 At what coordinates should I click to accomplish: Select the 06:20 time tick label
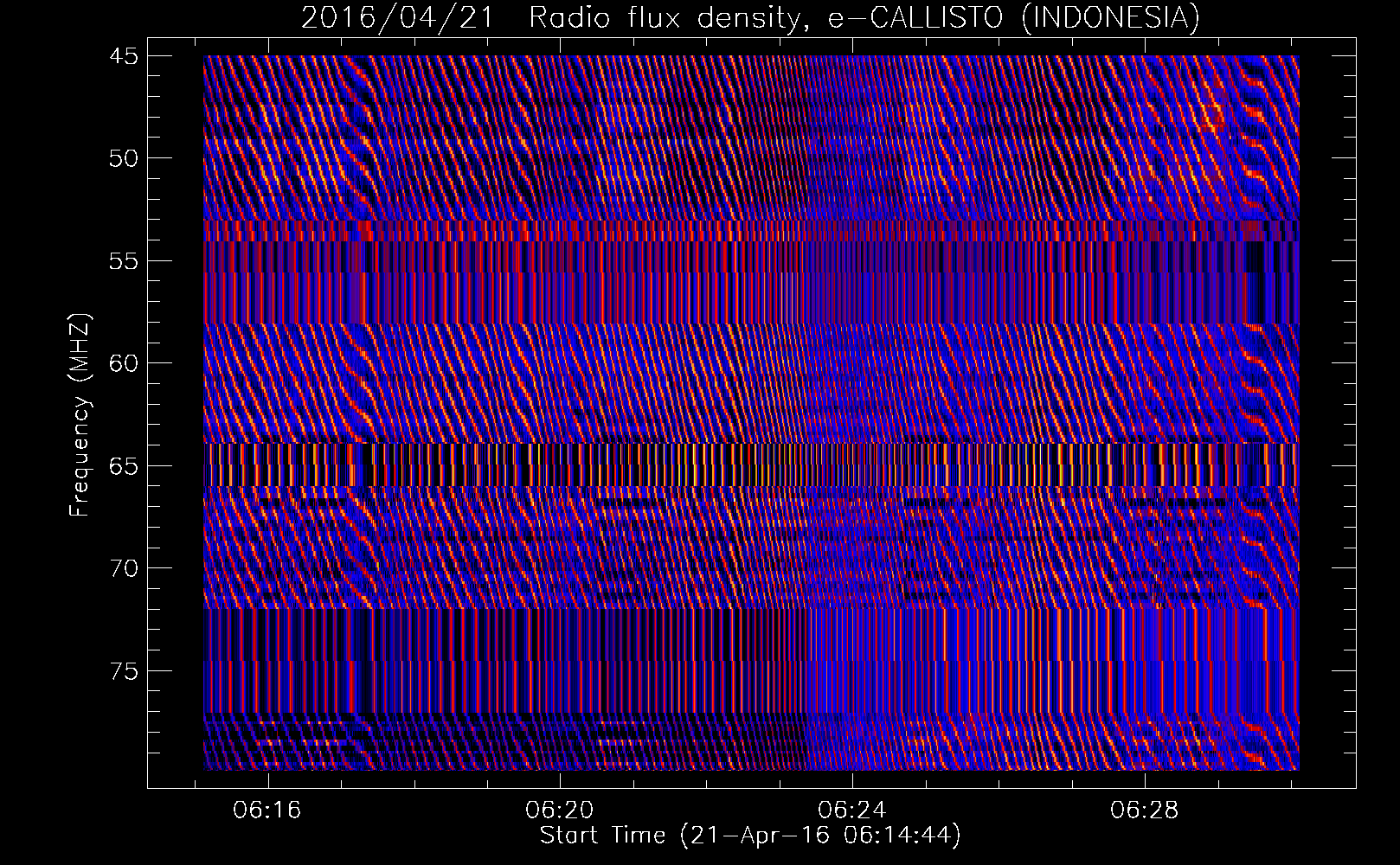pos(561,811)
